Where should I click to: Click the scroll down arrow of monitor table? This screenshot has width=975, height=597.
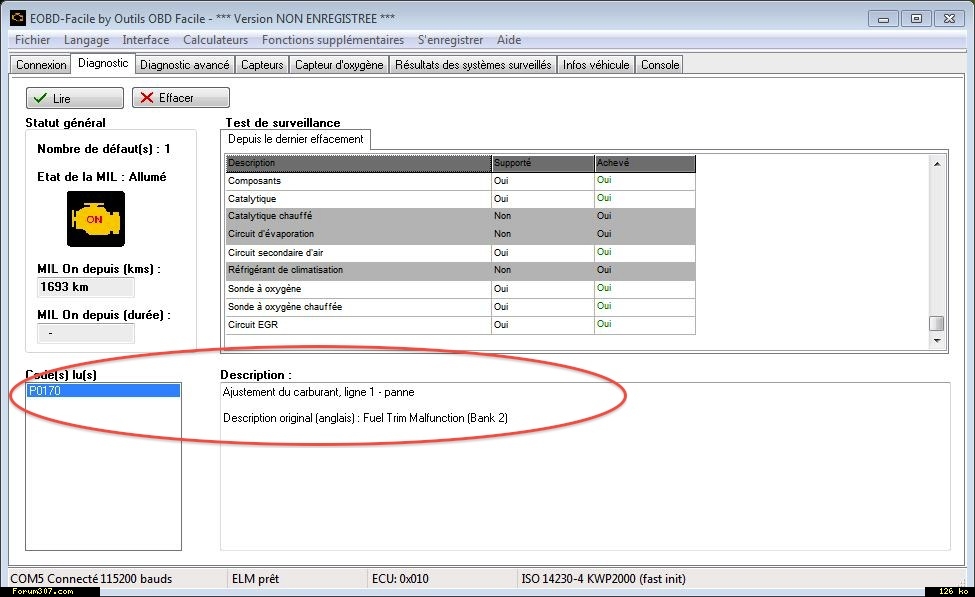936,341
